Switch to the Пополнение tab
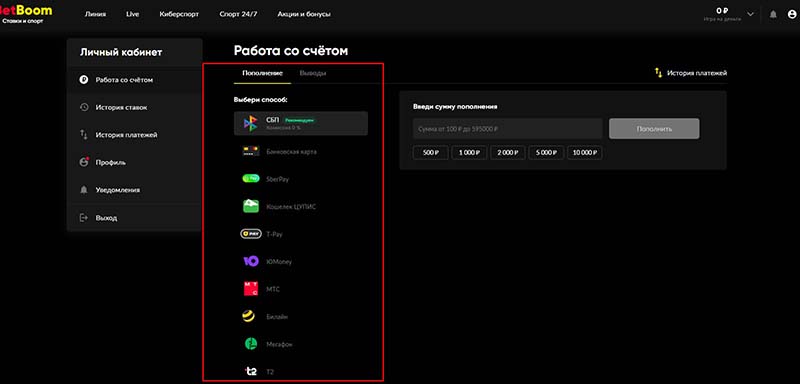The image size is (800, 384). pyautogui.click(x=262, y=73)
